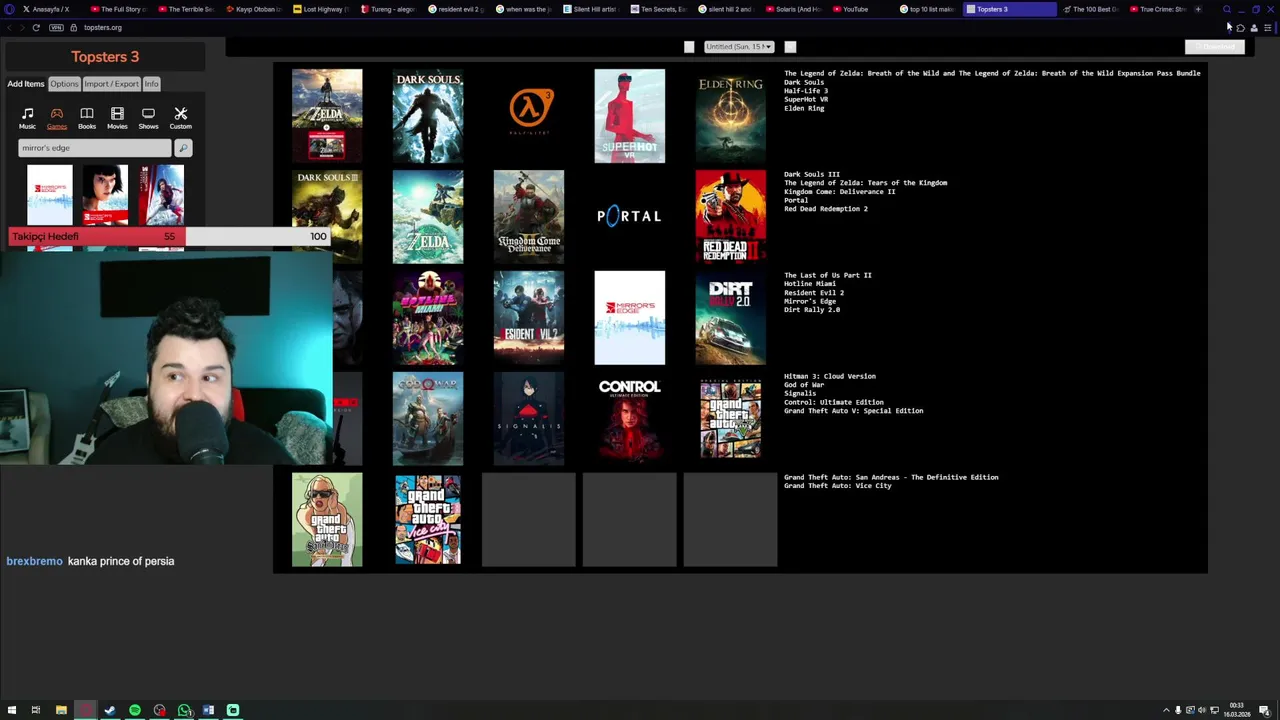Pick the Faith close-up Mirror's Edge result
Screen dimensions: 1280x720
coord(105,195)
